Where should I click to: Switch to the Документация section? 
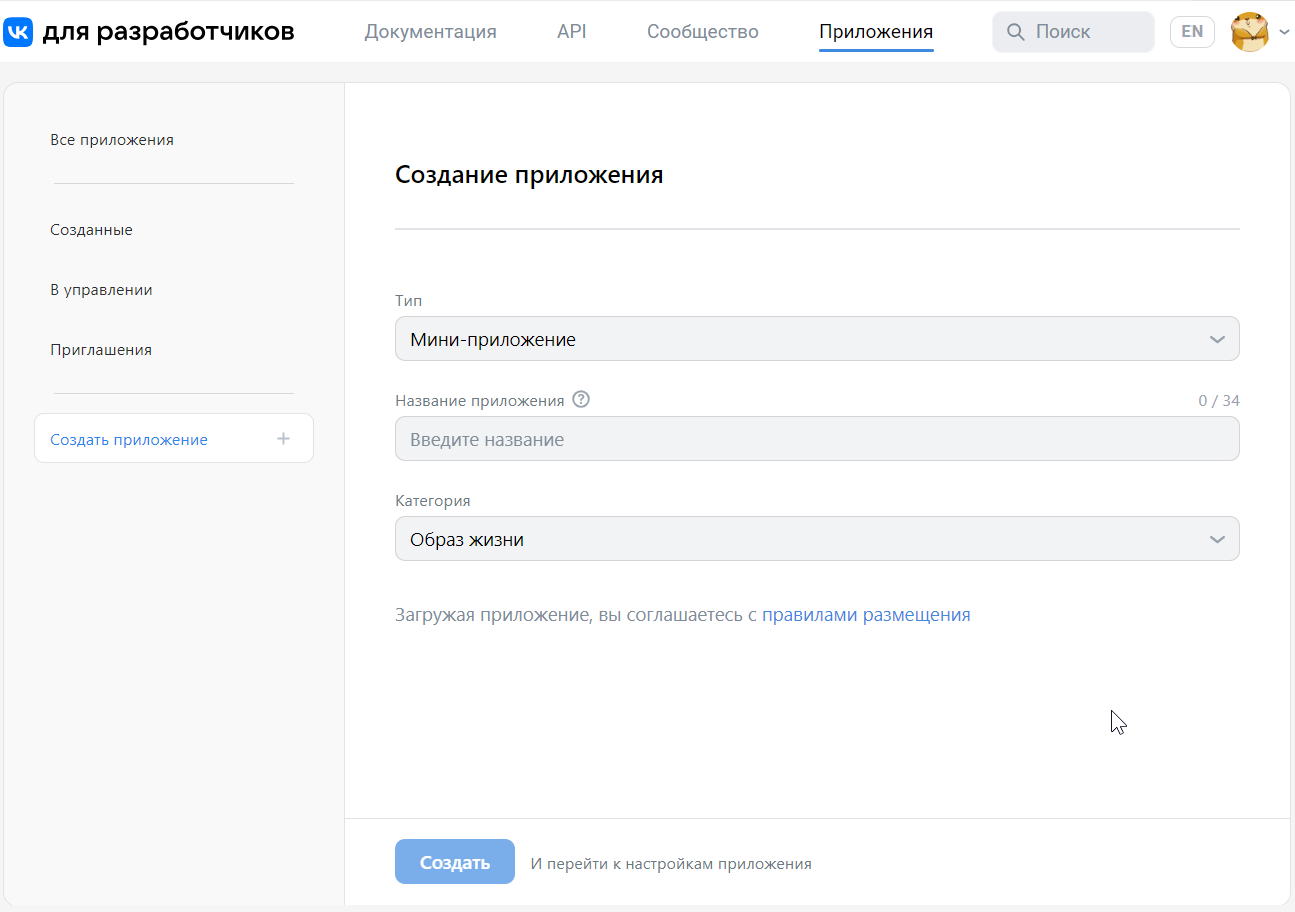click(x=430, y=31)
